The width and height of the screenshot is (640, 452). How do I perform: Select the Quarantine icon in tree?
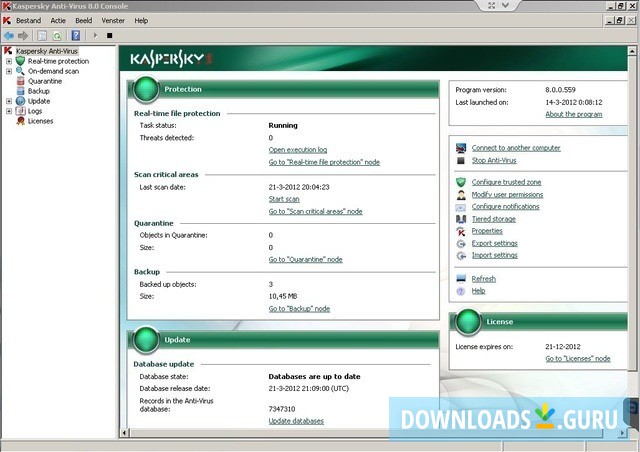(20, 81)
